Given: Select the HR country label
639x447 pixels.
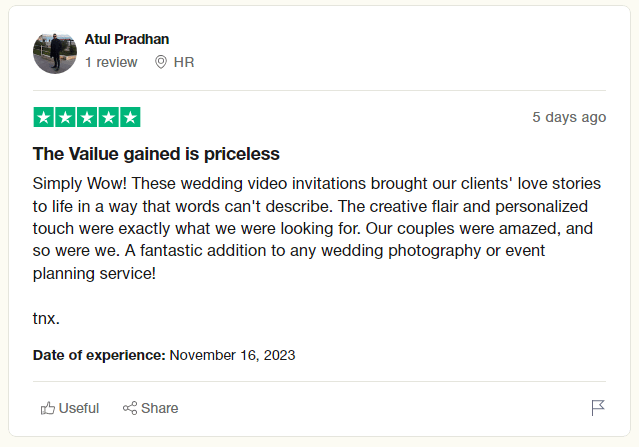Looking at the screenshot, I should point(184,62).
